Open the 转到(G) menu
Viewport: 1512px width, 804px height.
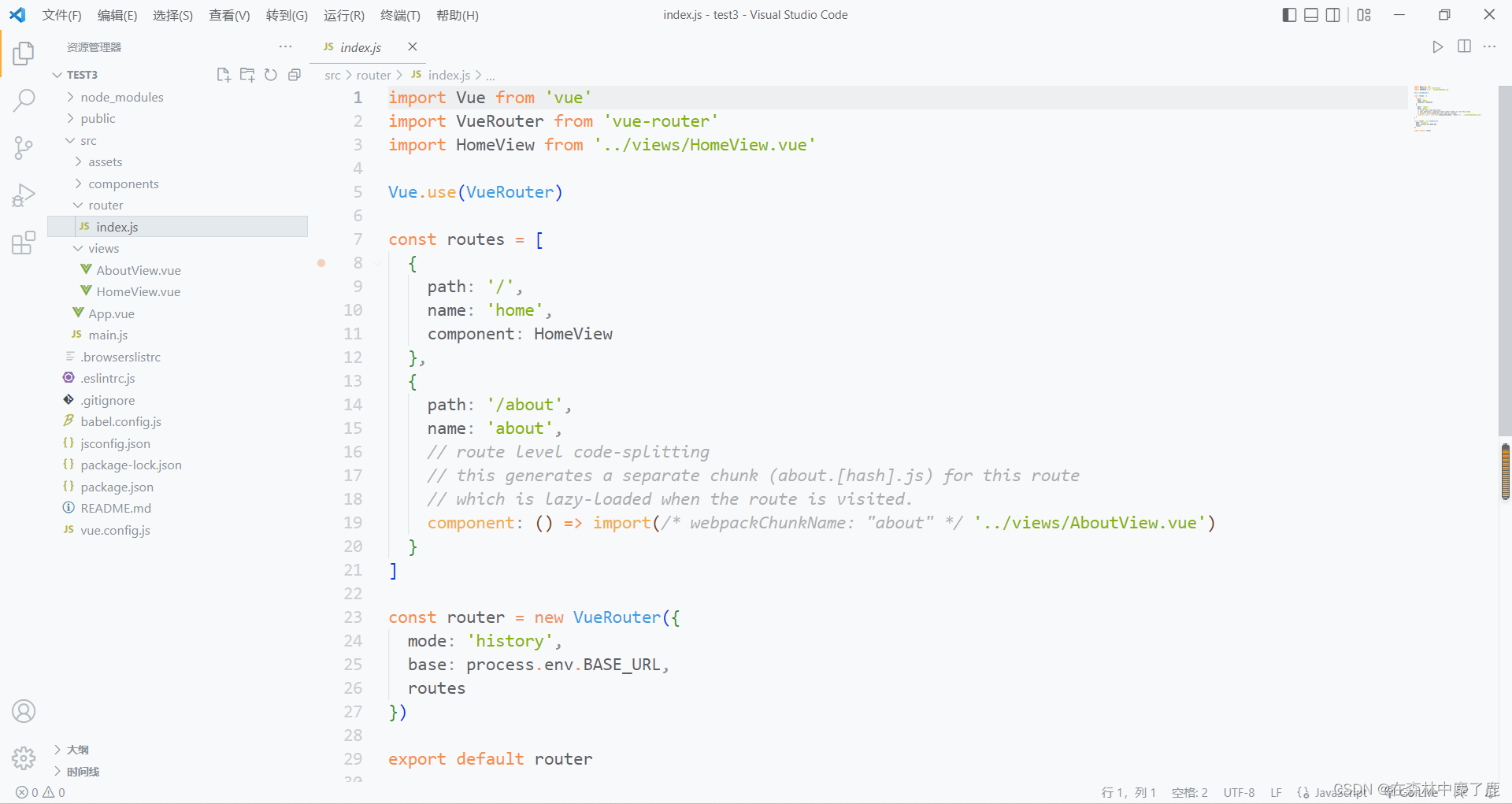click(x=287, y=15)
